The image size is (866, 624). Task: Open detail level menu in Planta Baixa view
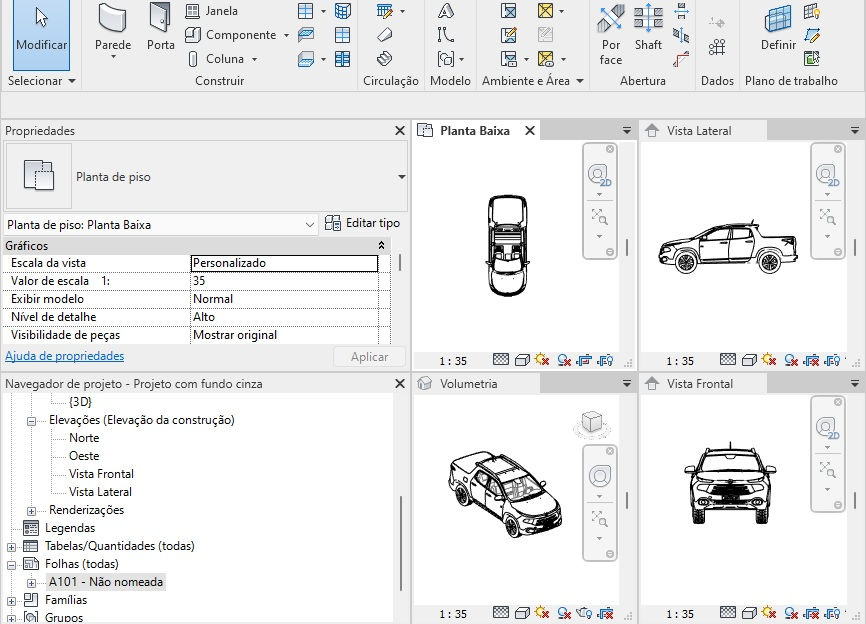pyautogui.click(x=501, y=360)
